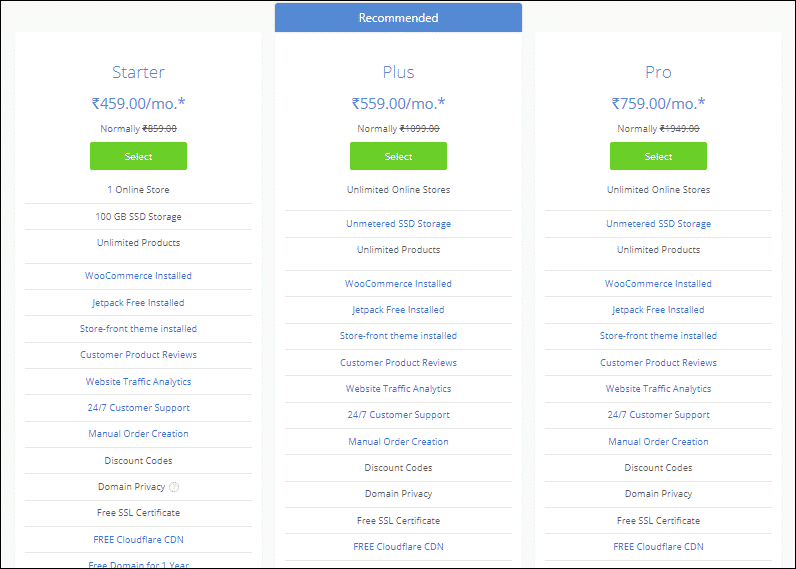Click the struck-through ₹1949.00 normal price

coord(679,129)
